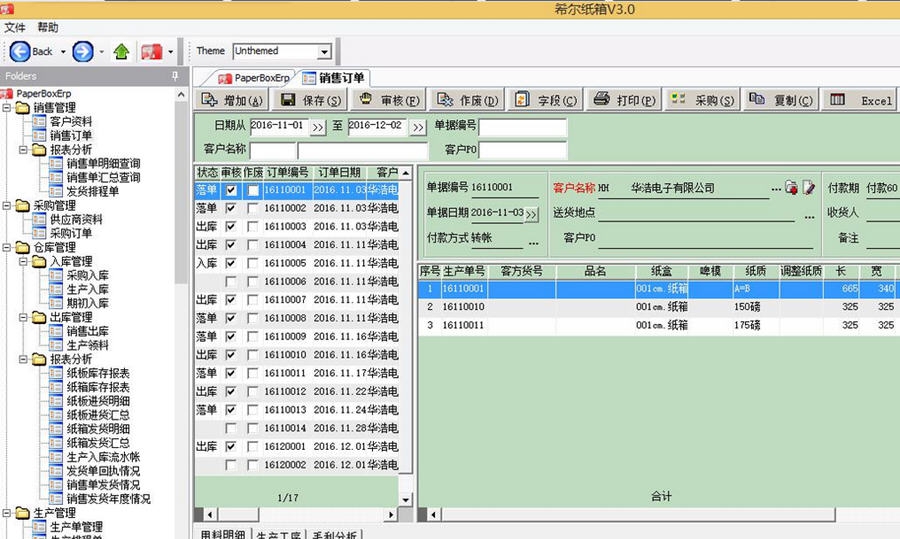The width and height of the screenshot is (900, 539).
Task: Click the green Up arrow icon
Action: 121,52
